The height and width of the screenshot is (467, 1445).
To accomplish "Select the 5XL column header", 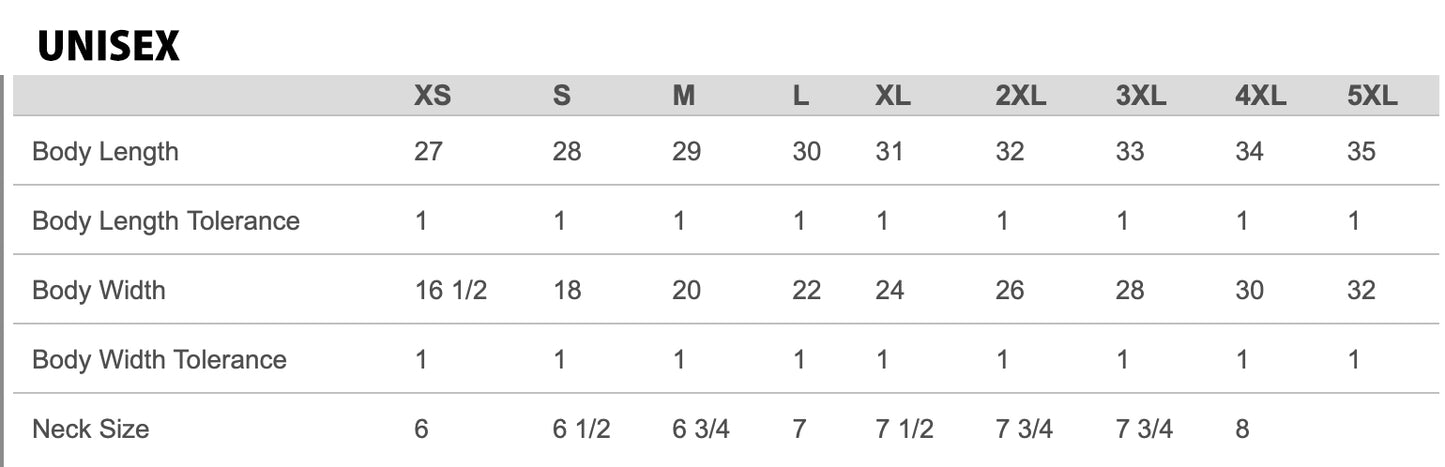I will click(1372, 96).
